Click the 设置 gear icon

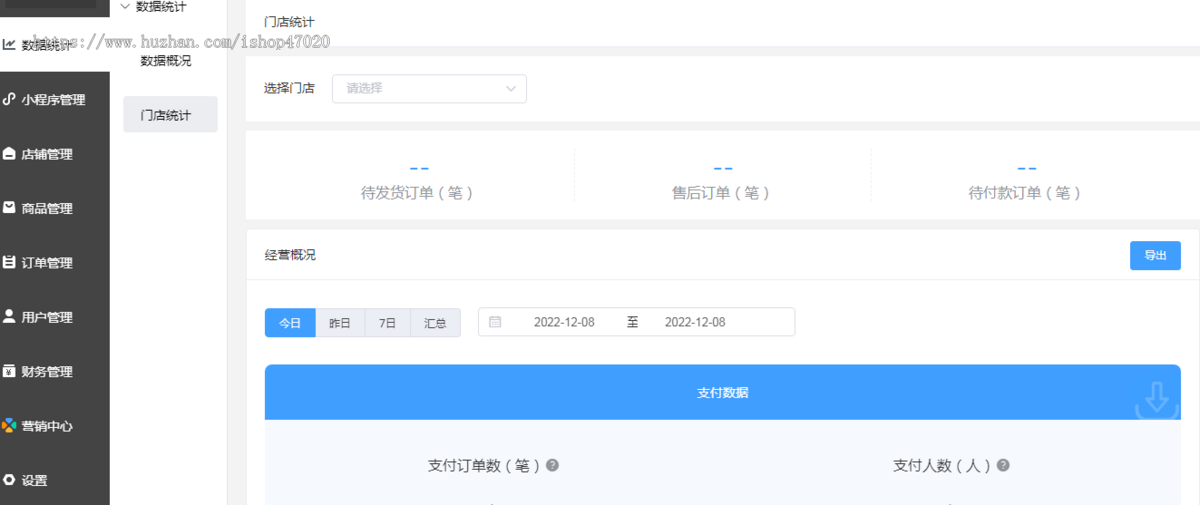(x=9, y=479)
